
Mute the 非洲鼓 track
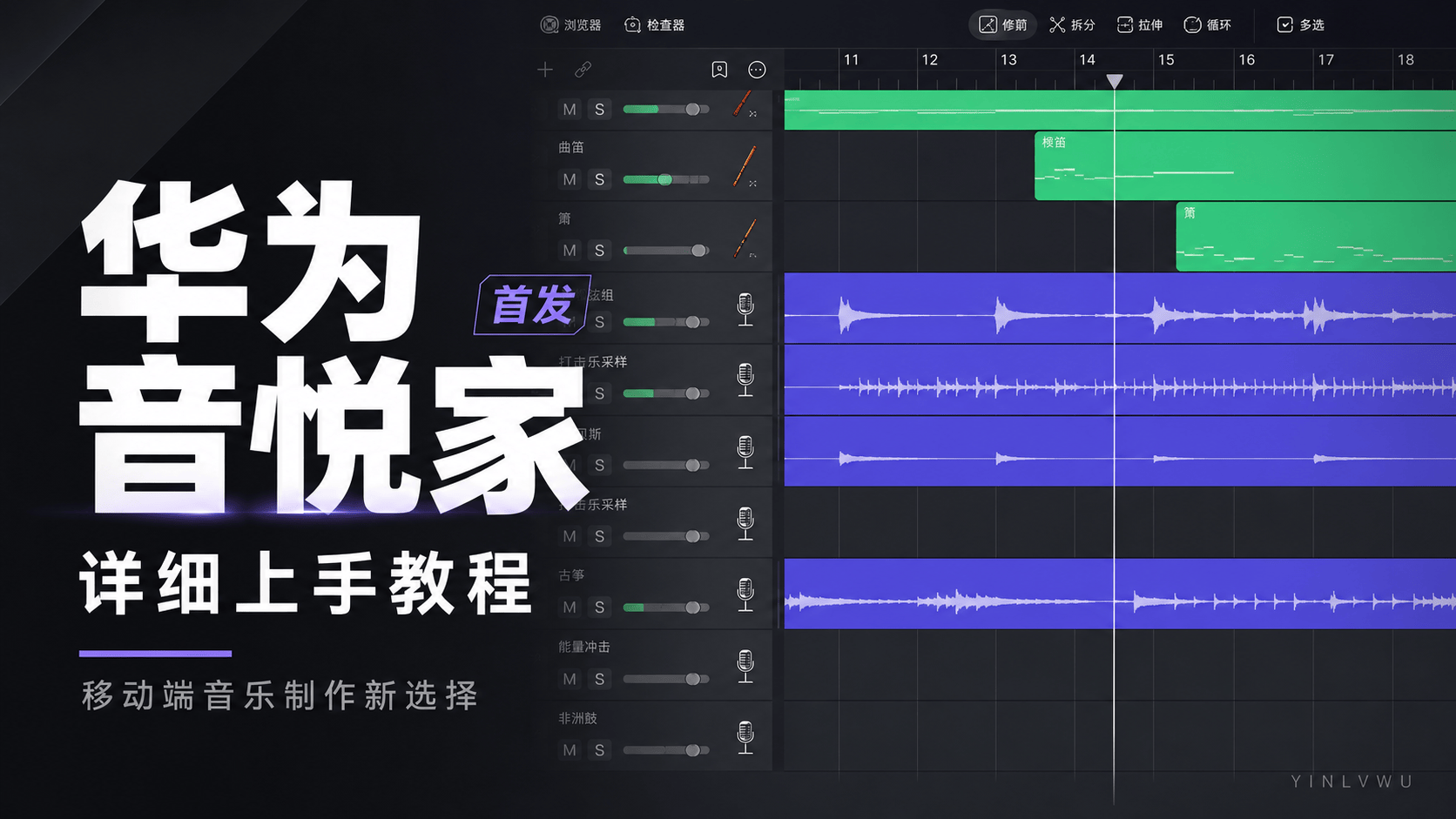tap(570, 750)
